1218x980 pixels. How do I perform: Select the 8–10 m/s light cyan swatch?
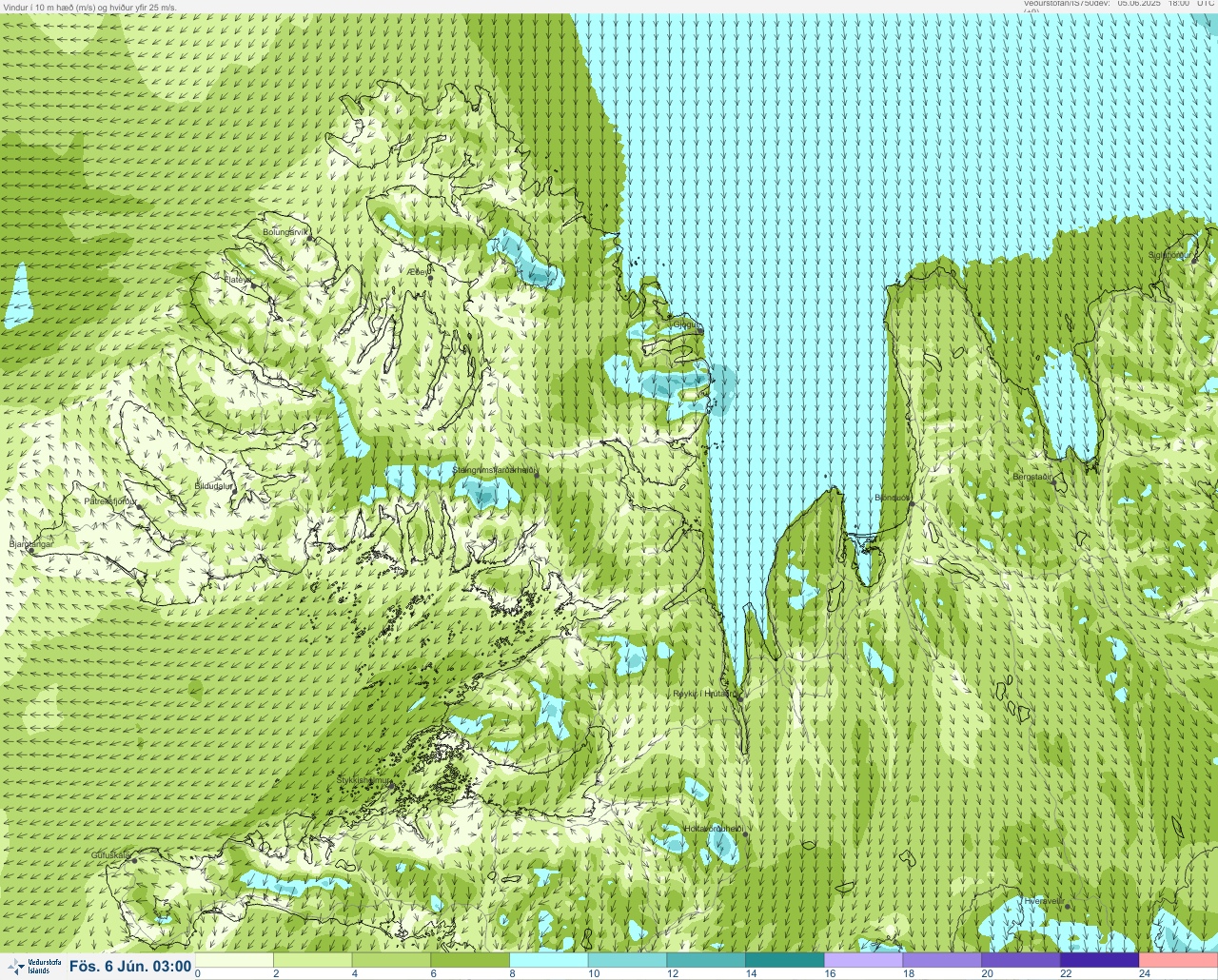tap(548, 960)
